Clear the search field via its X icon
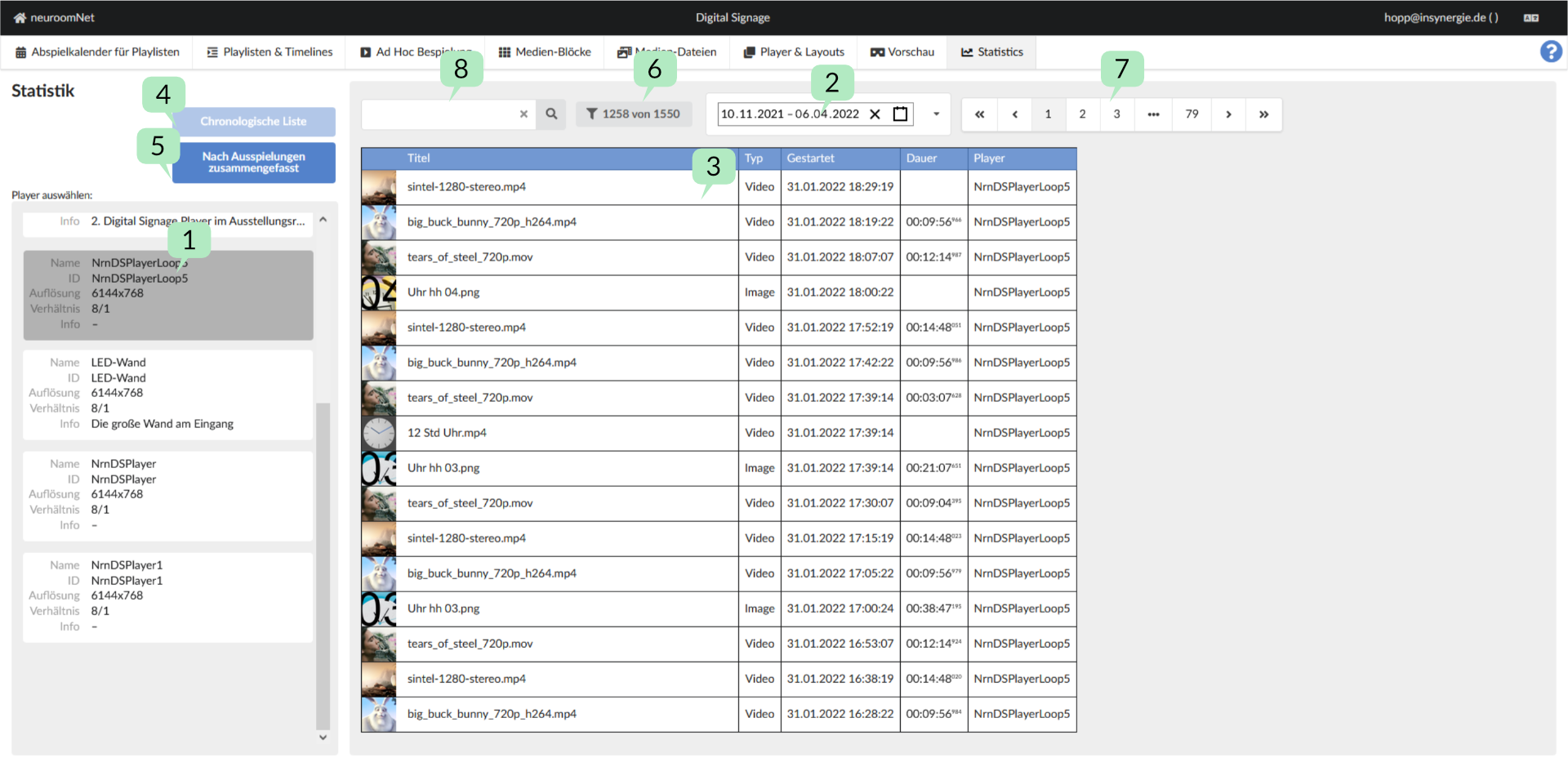Viewport: 1568px width, 767px height. [523, 114]
